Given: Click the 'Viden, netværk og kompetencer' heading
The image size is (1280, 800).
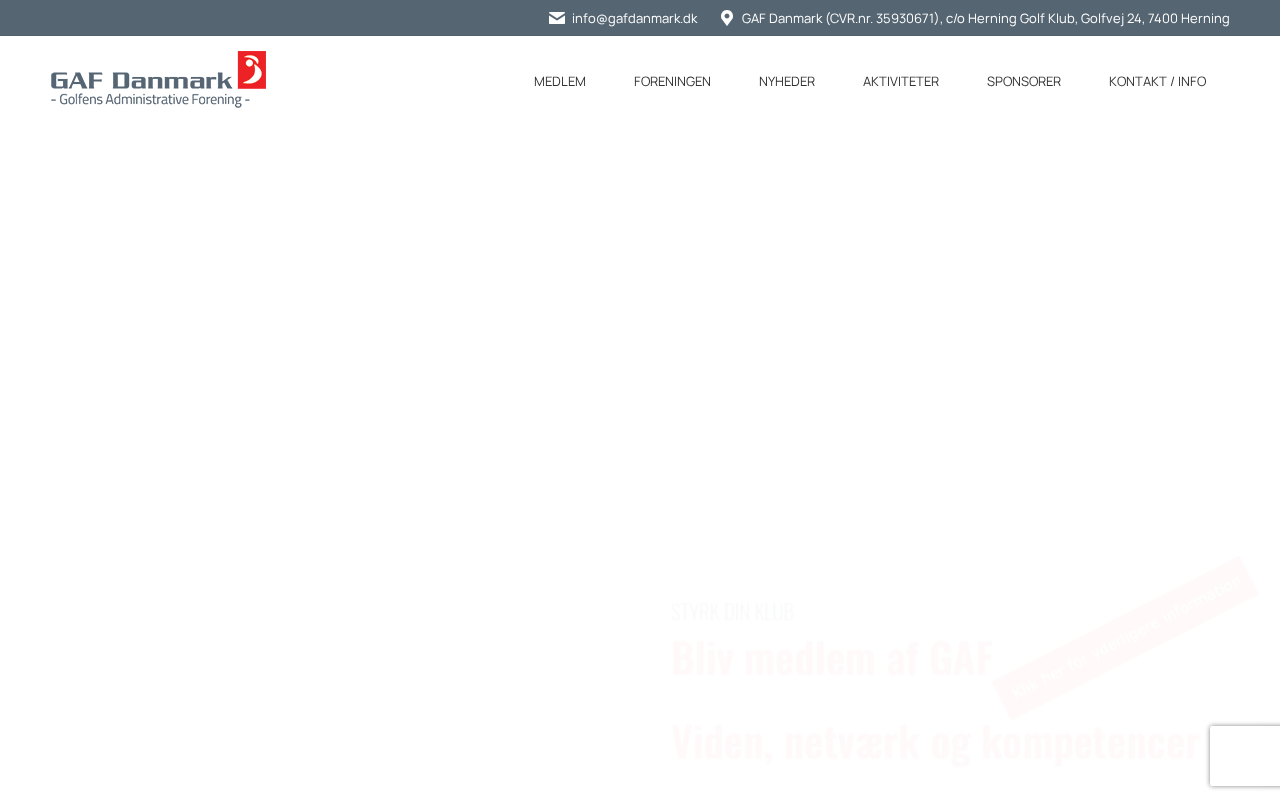Looking at the screenshot, I should coord(935,742).
